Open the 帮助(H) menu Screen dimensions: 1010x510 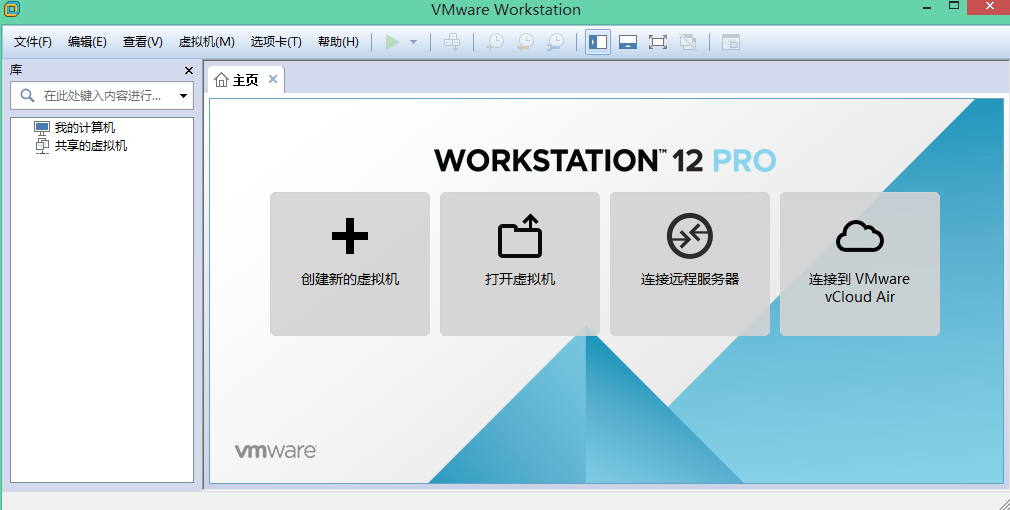[x=338, y=42]
